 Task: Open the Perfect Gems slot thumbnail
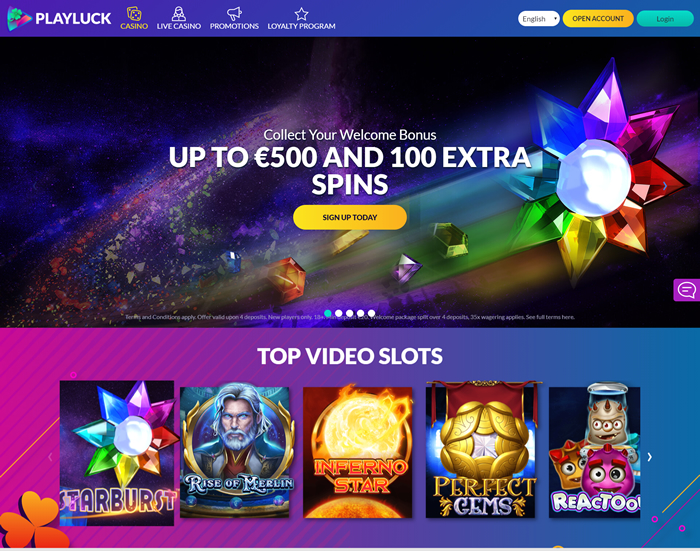[481, 450]
